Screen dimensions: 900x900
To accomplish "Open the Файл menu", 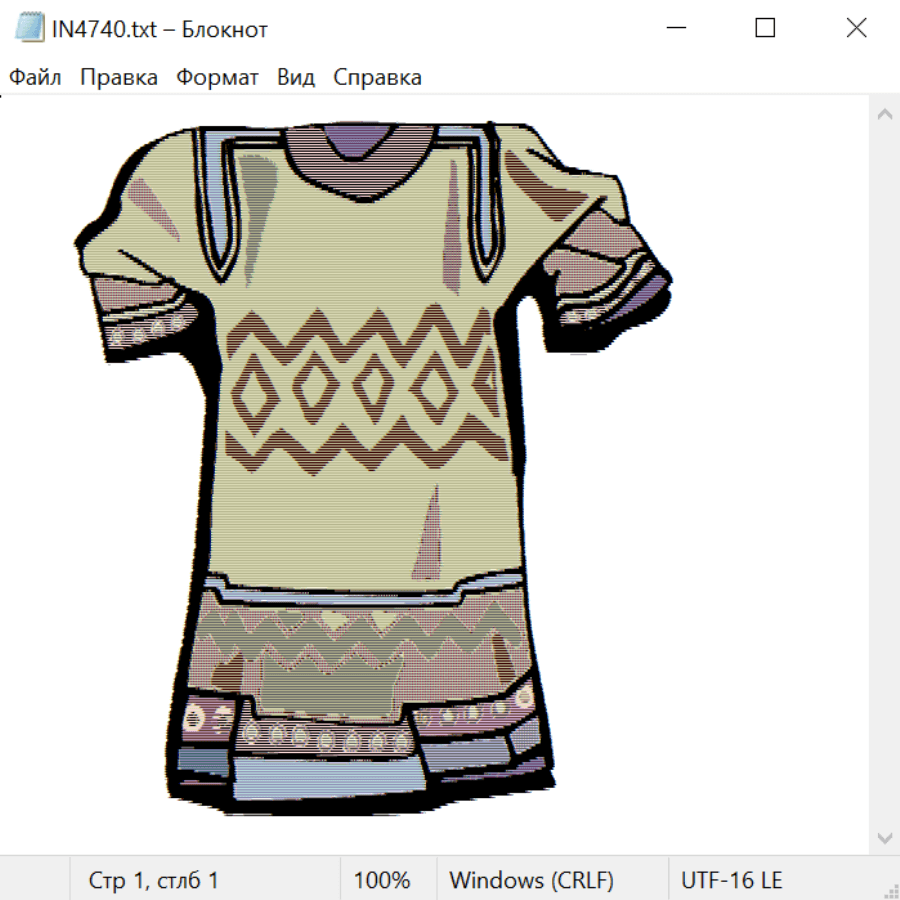I will [36, 77].
